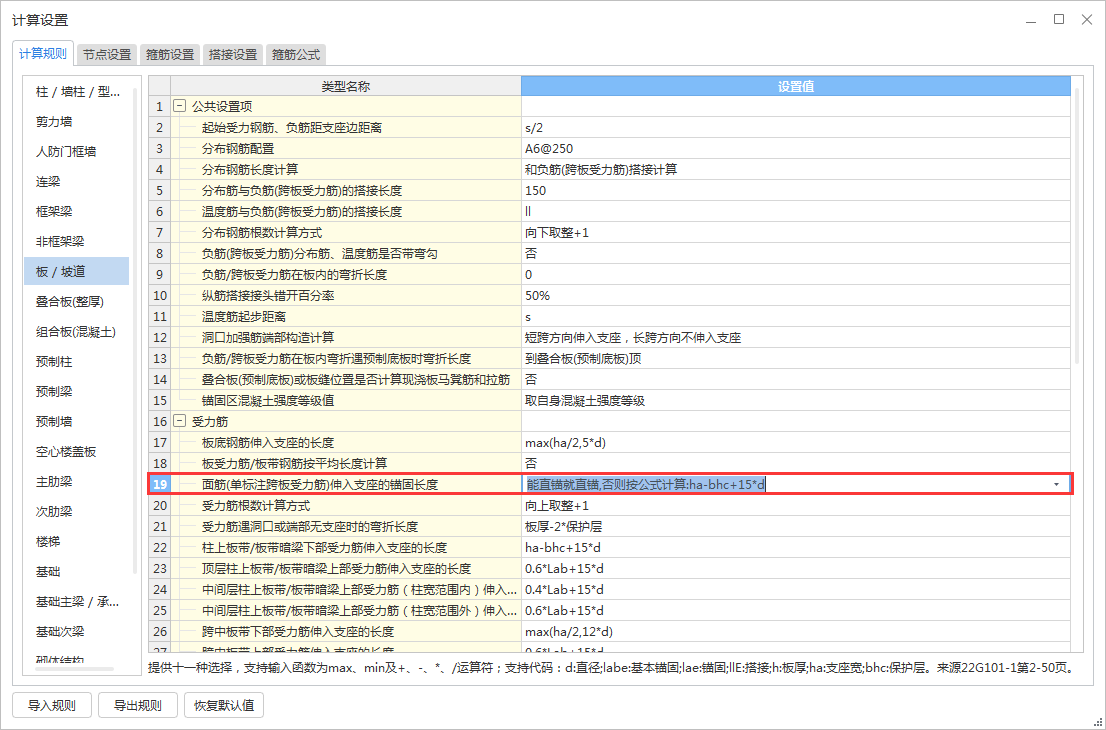Viewport: 1106px width, 730px height.
Task: Select 次肋梁 in the sidebar
Action: pyautogui.click(x=78, y=512)
